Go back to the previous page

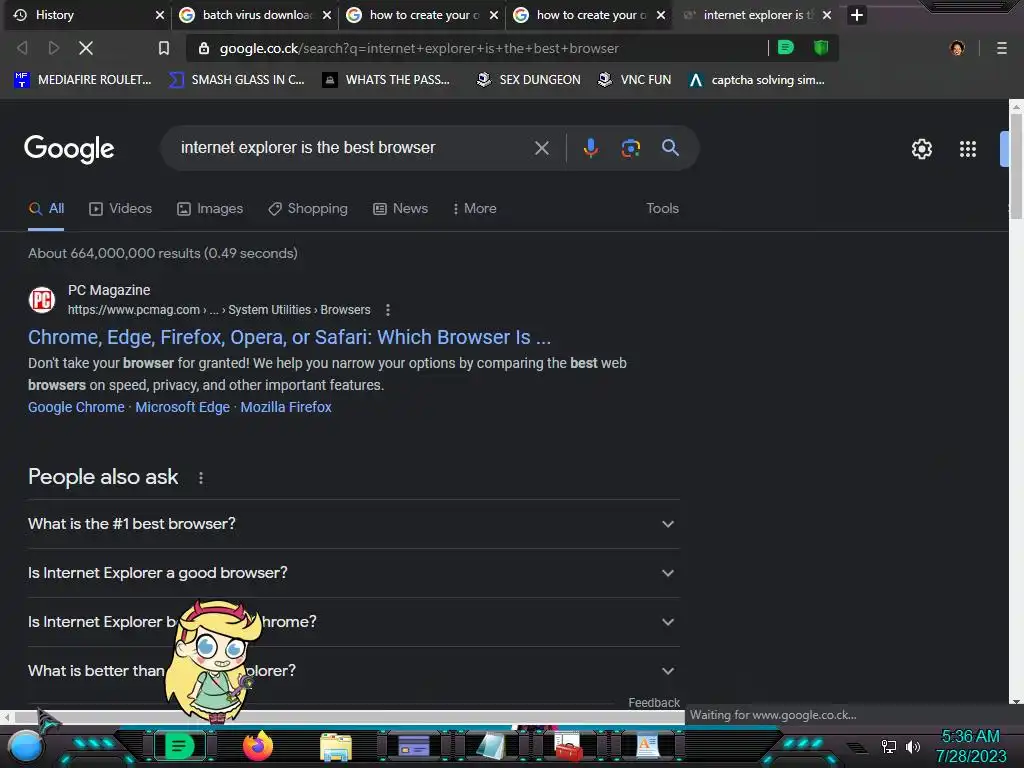click(x=22, y=48)
